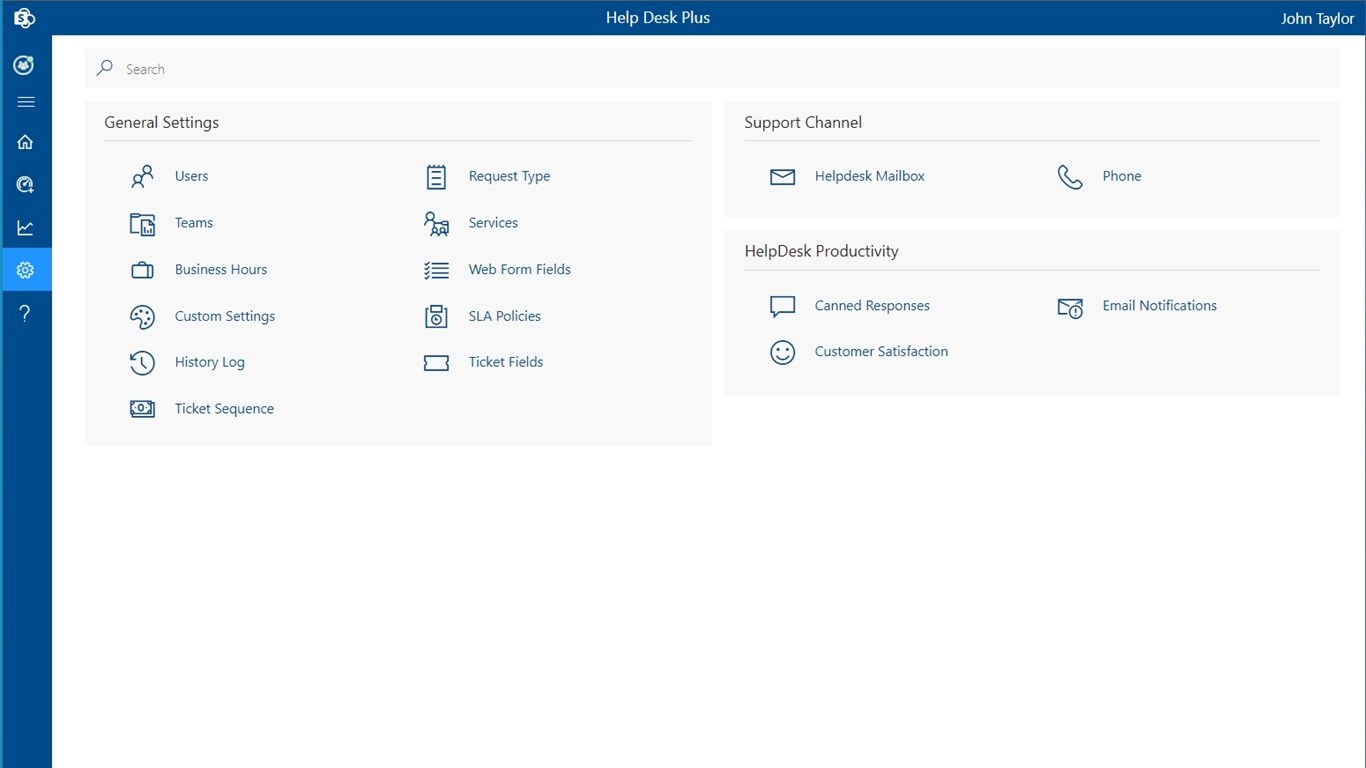Open reports chart icon in sidebar
1366x768 pixels.
[x=26, y=228]
